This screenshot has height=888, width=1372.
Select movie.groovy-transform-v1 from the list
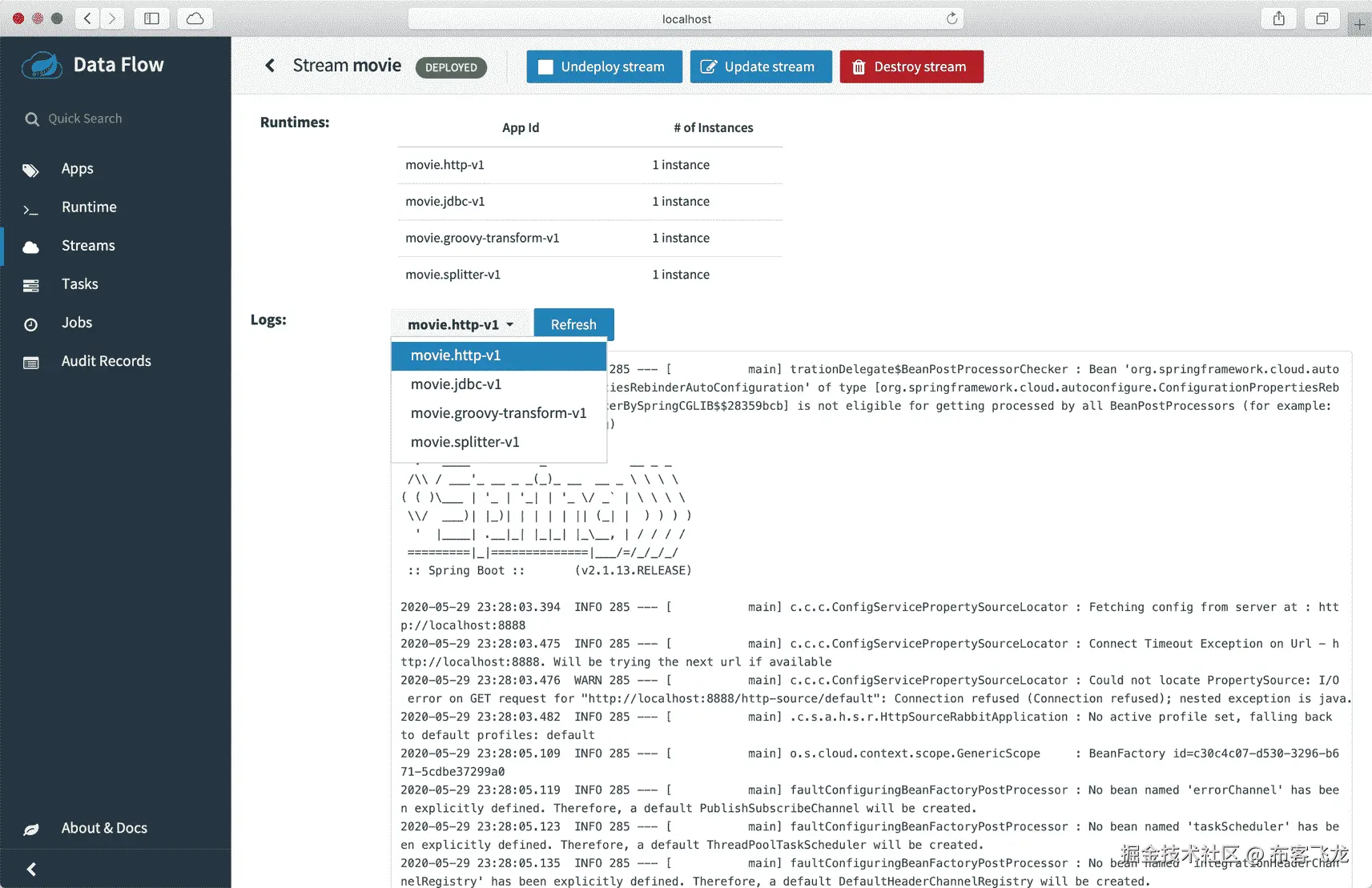click(498, 412)
